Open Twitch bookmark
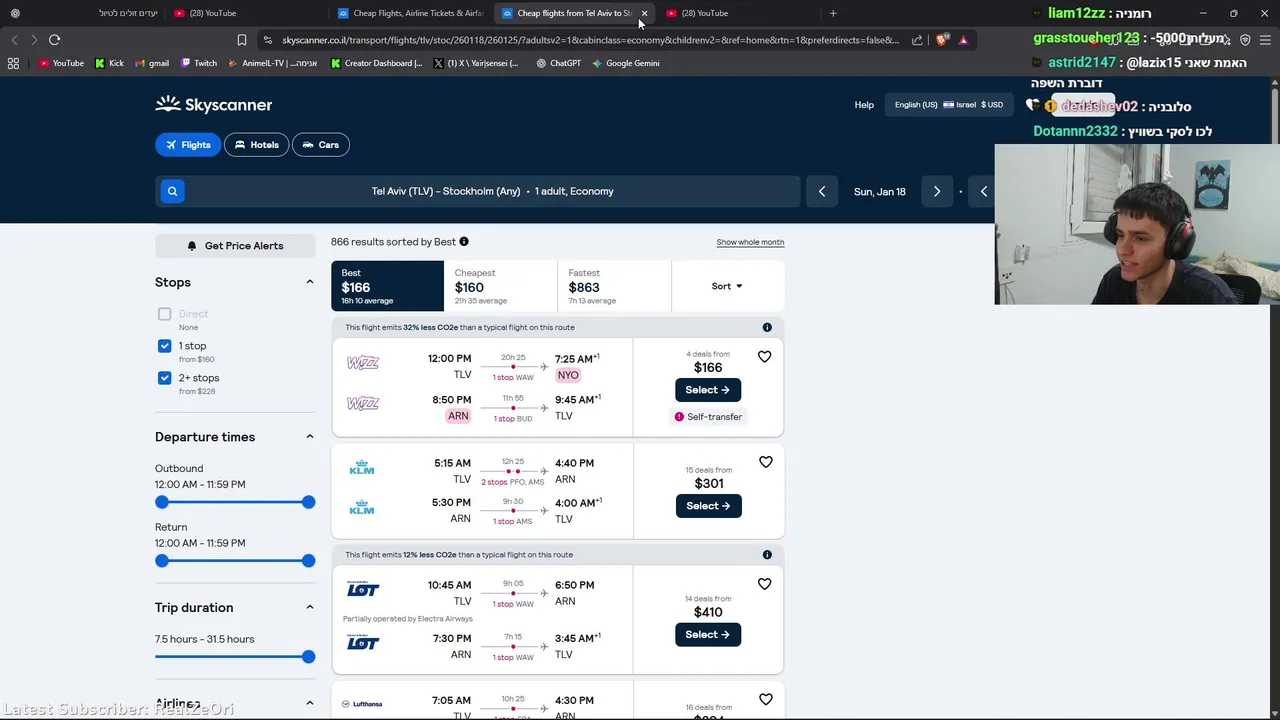This screenshot has width=1280, height=720. coord(199,63)
